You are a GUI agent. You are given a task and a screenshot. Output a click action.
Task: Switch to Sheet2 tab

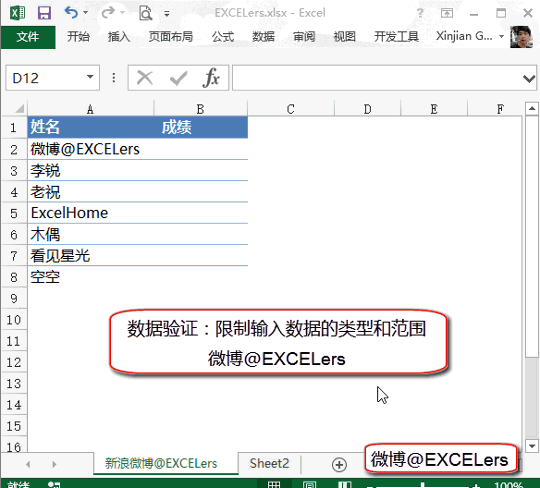(x=269, y=464)
